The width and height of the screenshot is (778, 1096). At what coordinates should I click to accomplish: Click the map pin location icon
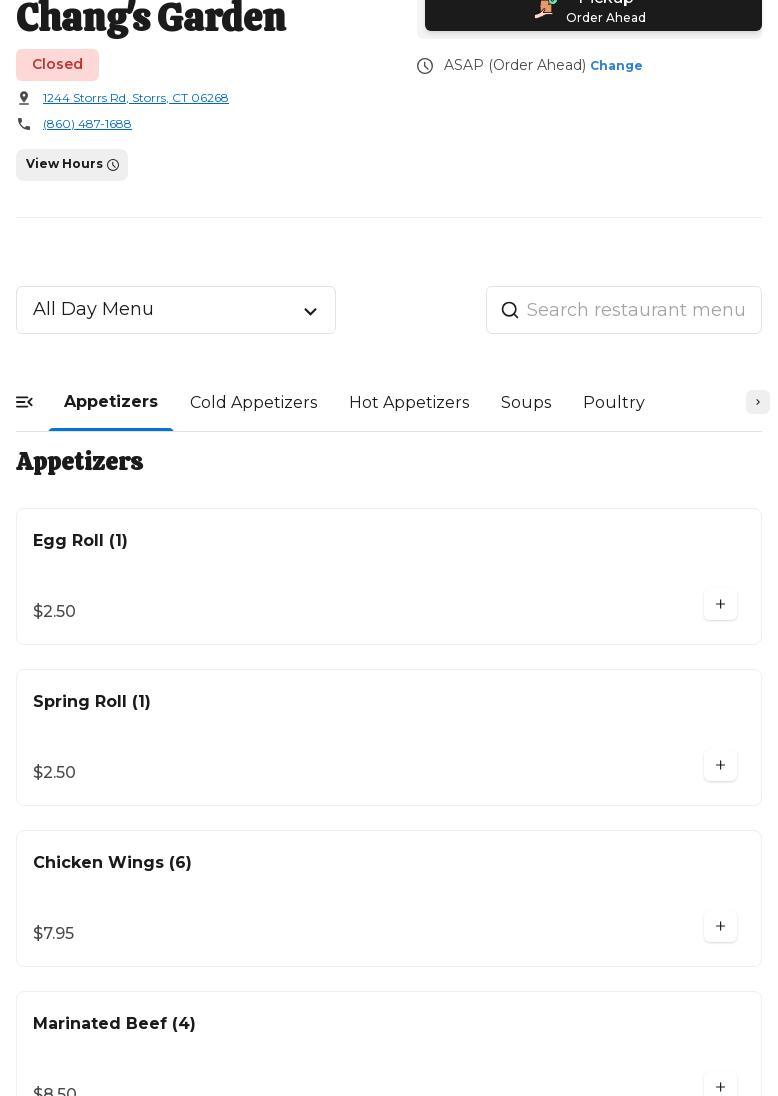24,98
